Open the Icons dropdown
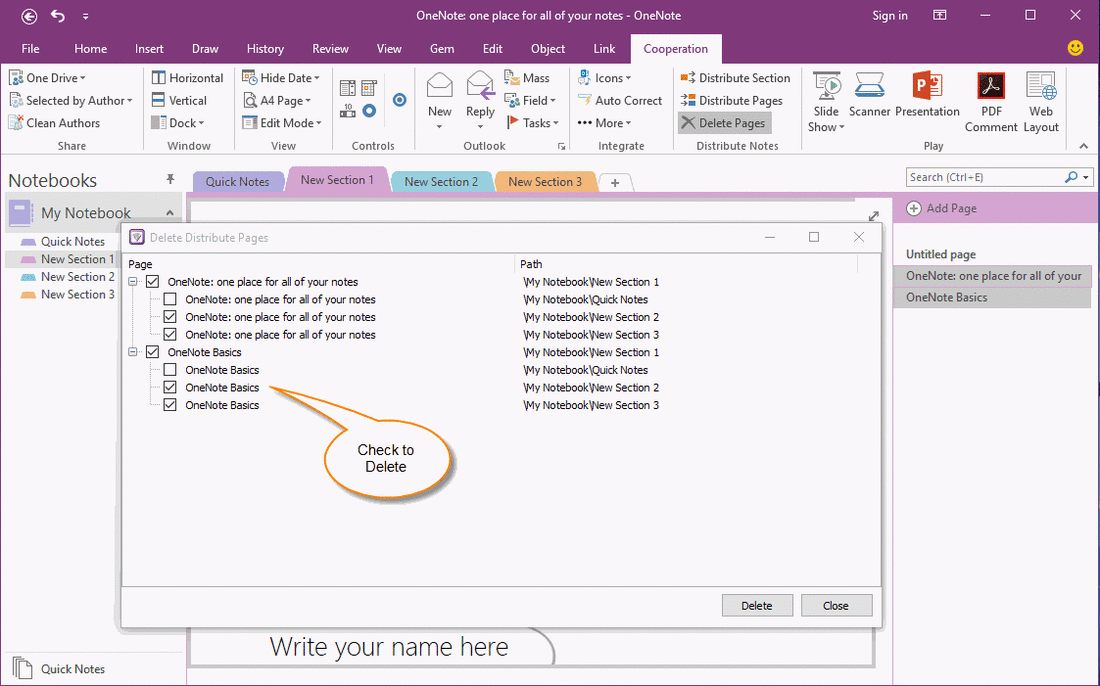The height and width of the screenshot is (686, 1100). pos(604,78)
